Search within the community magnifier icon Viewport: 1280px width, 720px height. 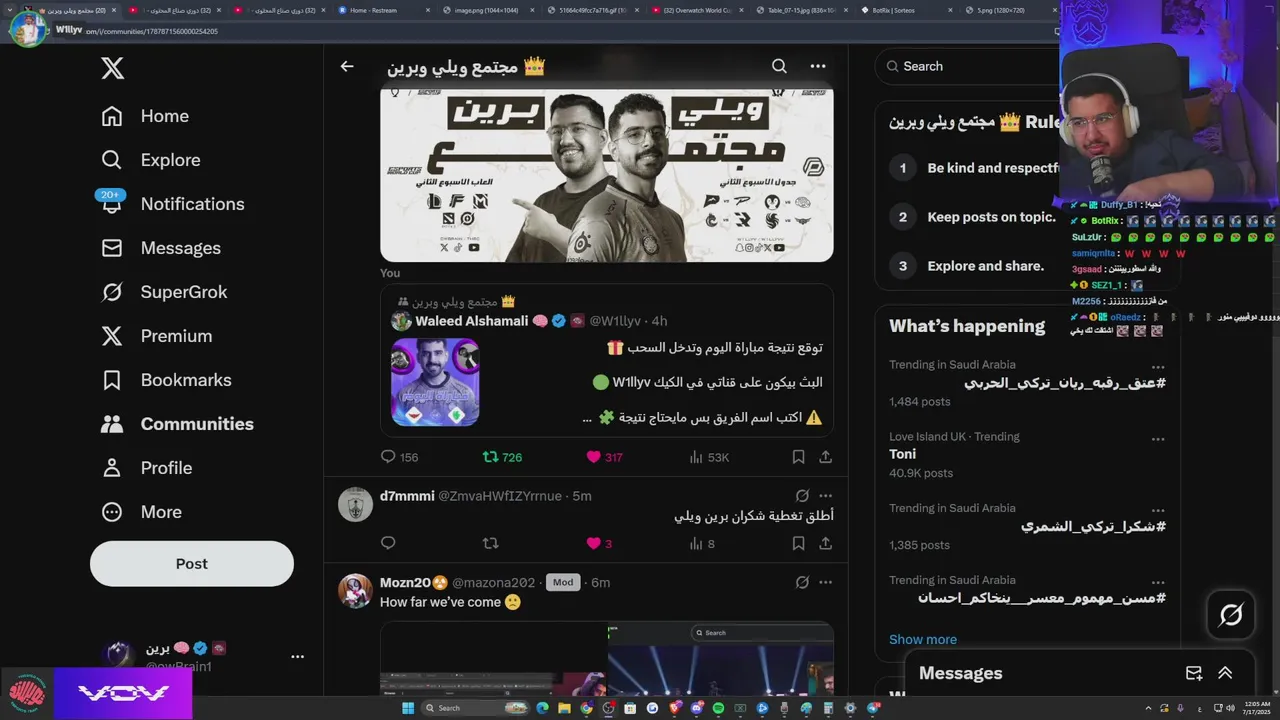(779, 66)
